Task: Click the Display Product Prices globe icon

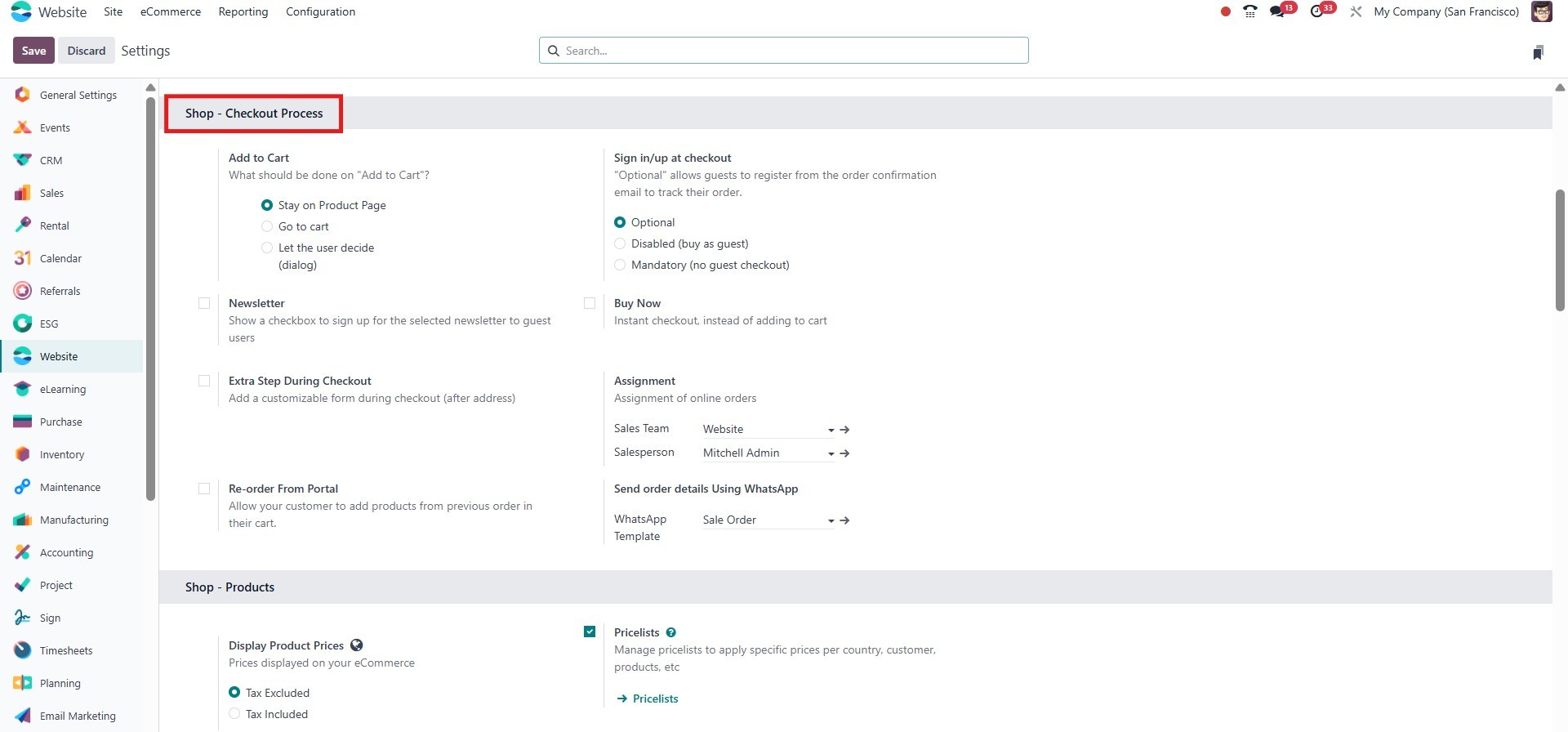Action: 357,645
